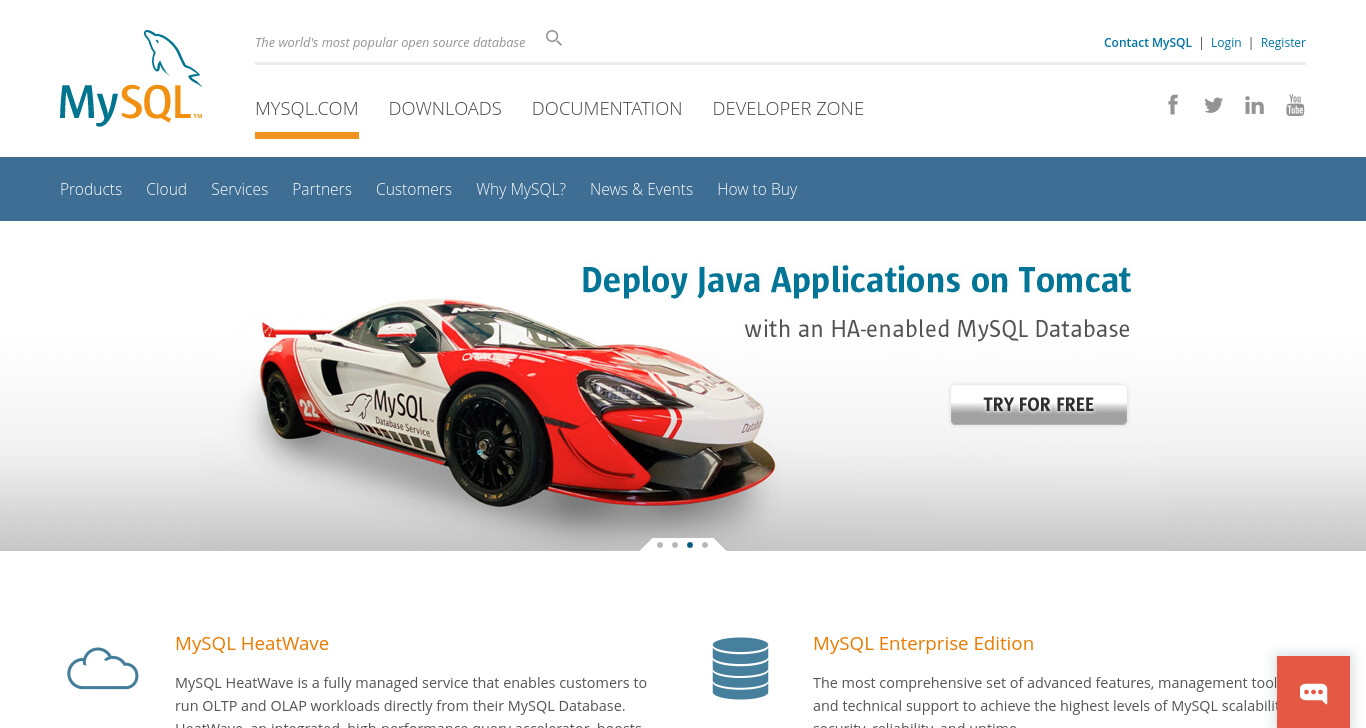Open the Customers menu
This screenshot has width=1366, height=728.
pos(414,189)
